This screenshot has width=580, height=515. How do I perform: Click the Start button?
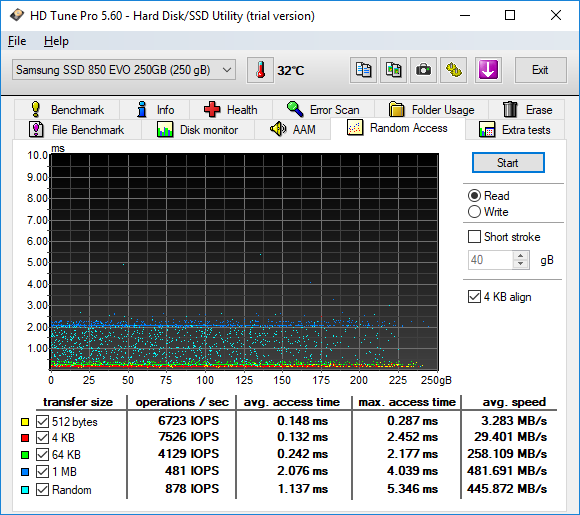[x=508, y=163]
